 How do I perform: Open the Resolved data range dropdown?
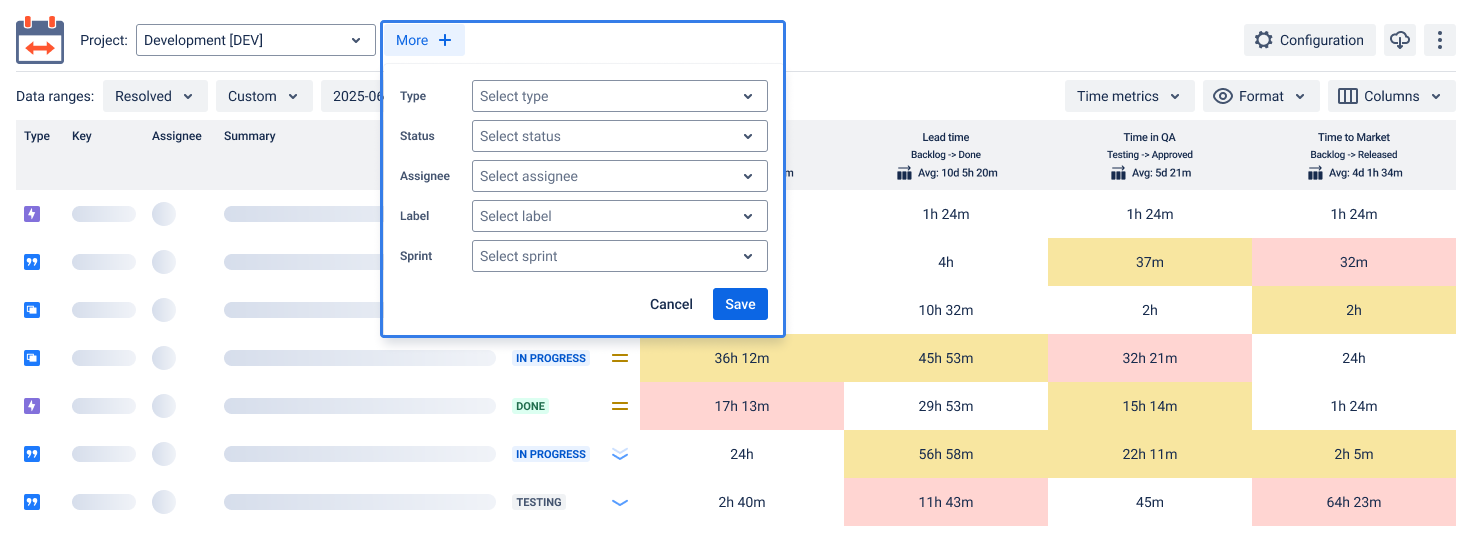point(155,96)
